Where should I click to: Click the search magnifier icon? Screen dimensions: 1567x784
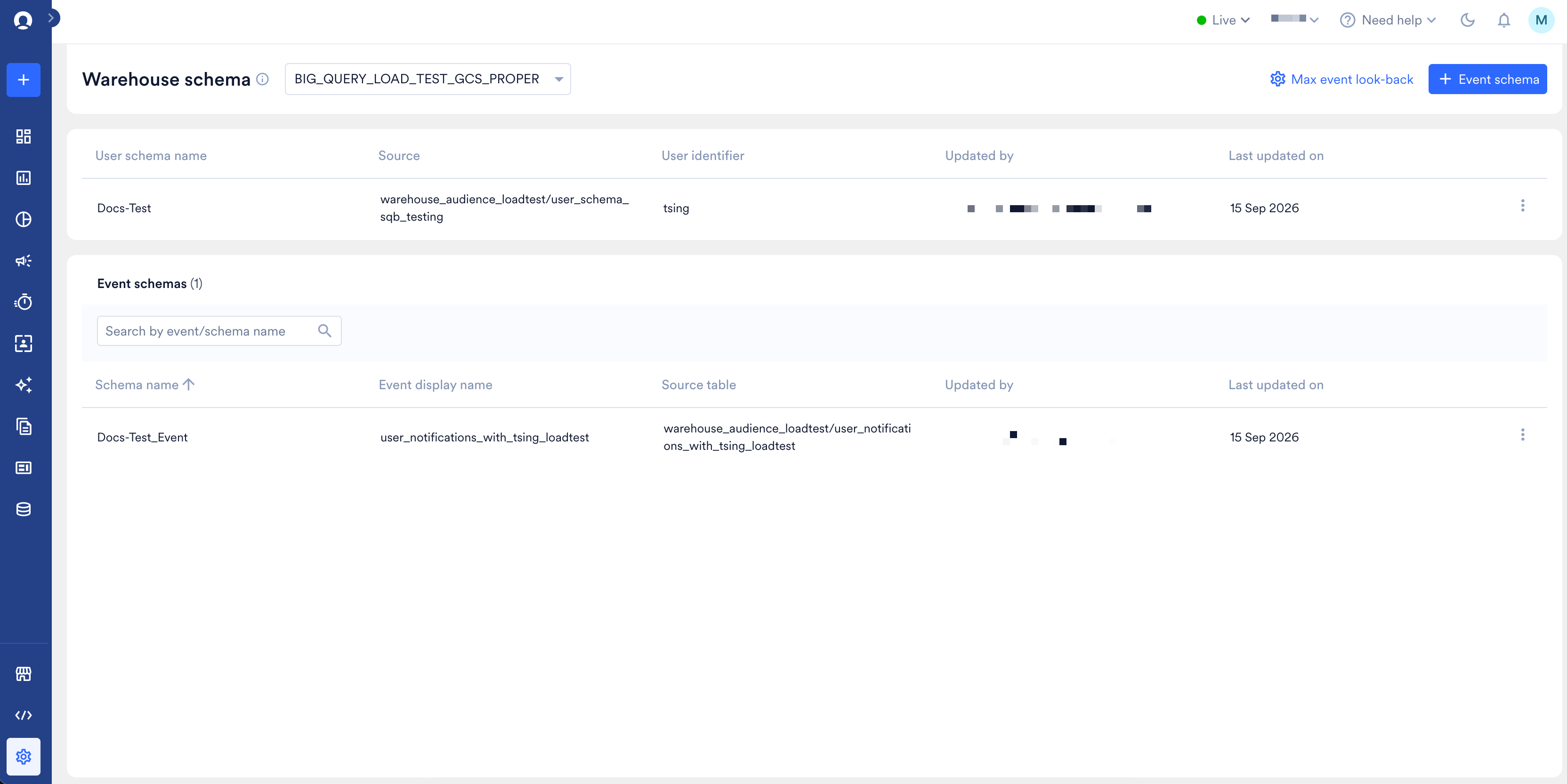[325, 331]
